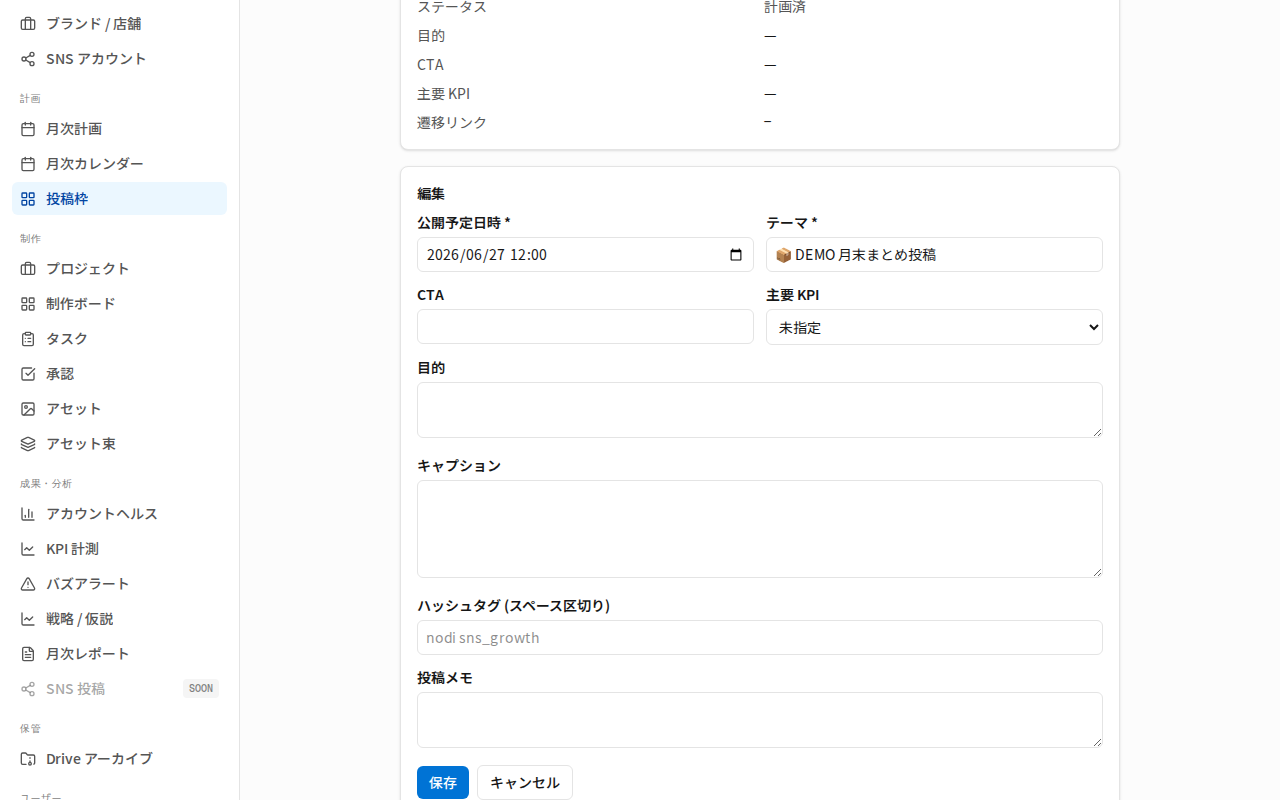1280x800 pixels.
Task: Open the date picker calendar icon in 公開予定日時
Action: [736, 255]
